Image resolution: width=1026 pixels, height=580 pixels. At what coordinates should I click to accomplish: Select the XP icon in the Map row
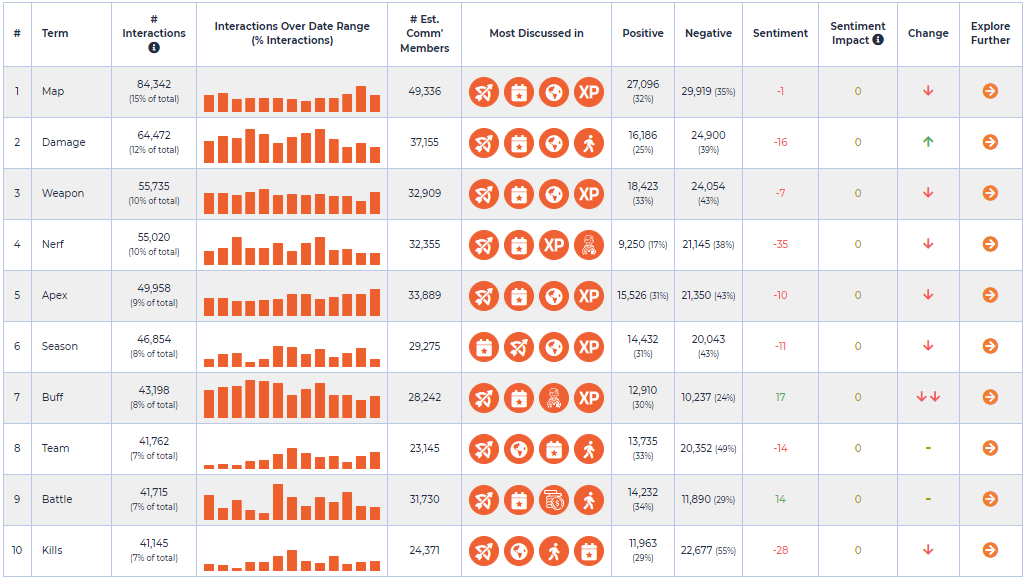coord(589,92)
